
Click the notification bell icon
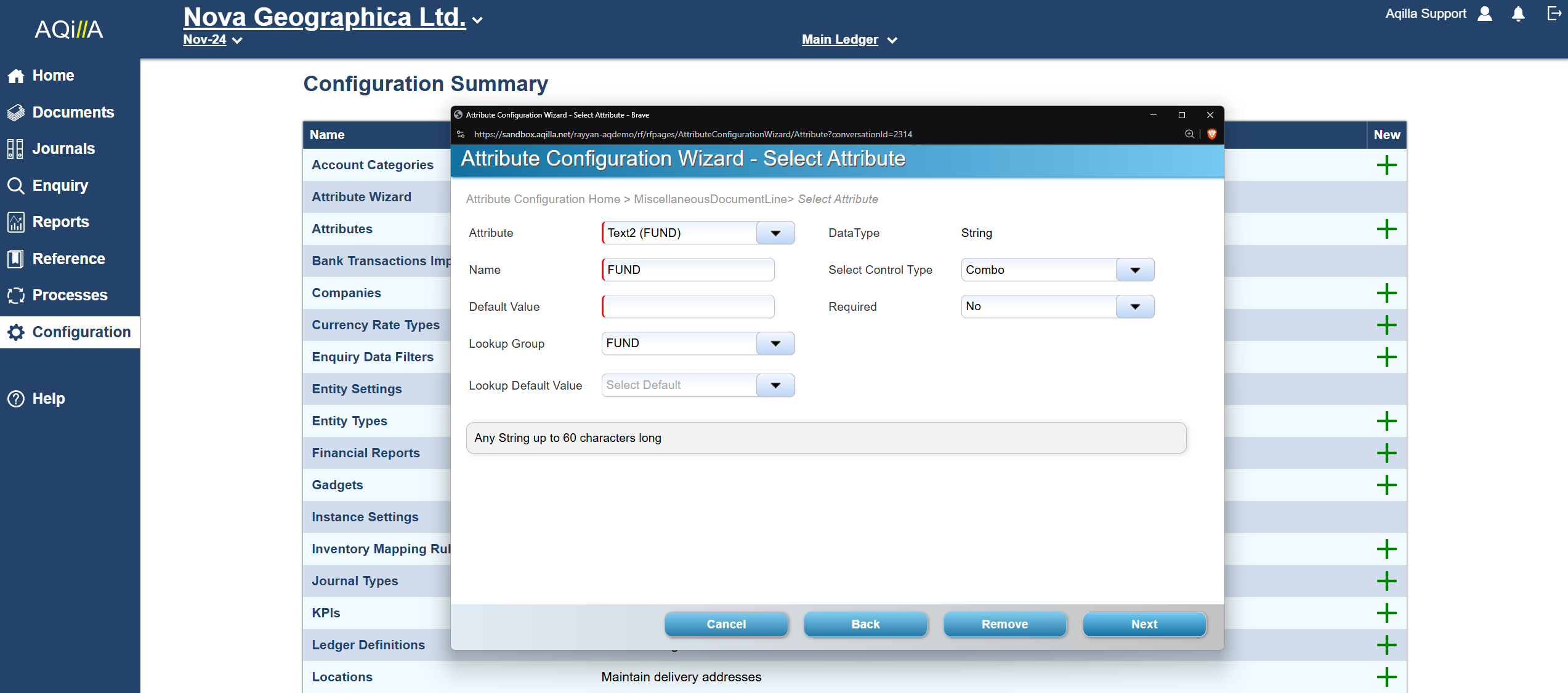pos(1518,14)
